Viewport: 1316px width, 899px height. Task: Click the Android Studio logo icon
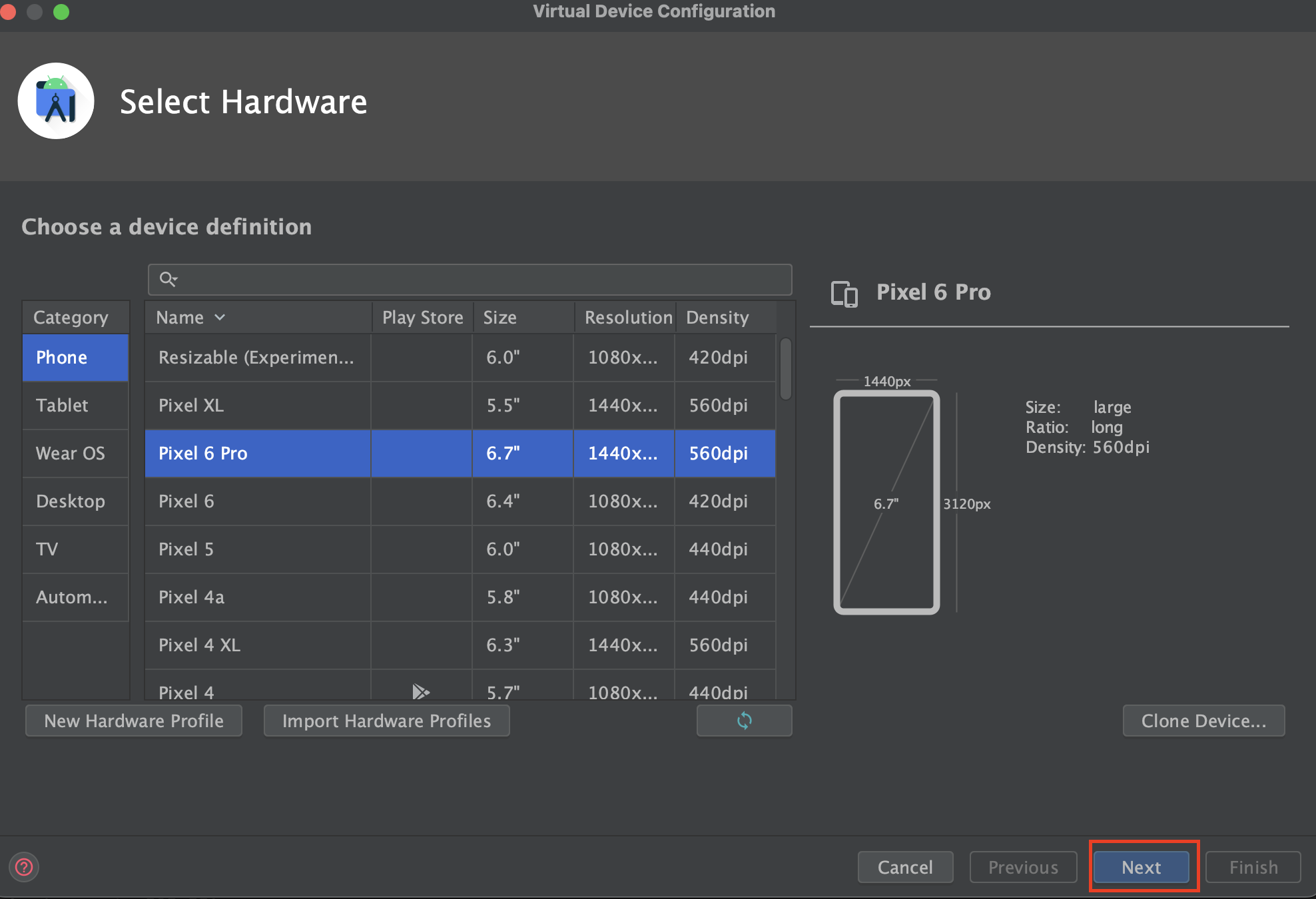point(56,101)
